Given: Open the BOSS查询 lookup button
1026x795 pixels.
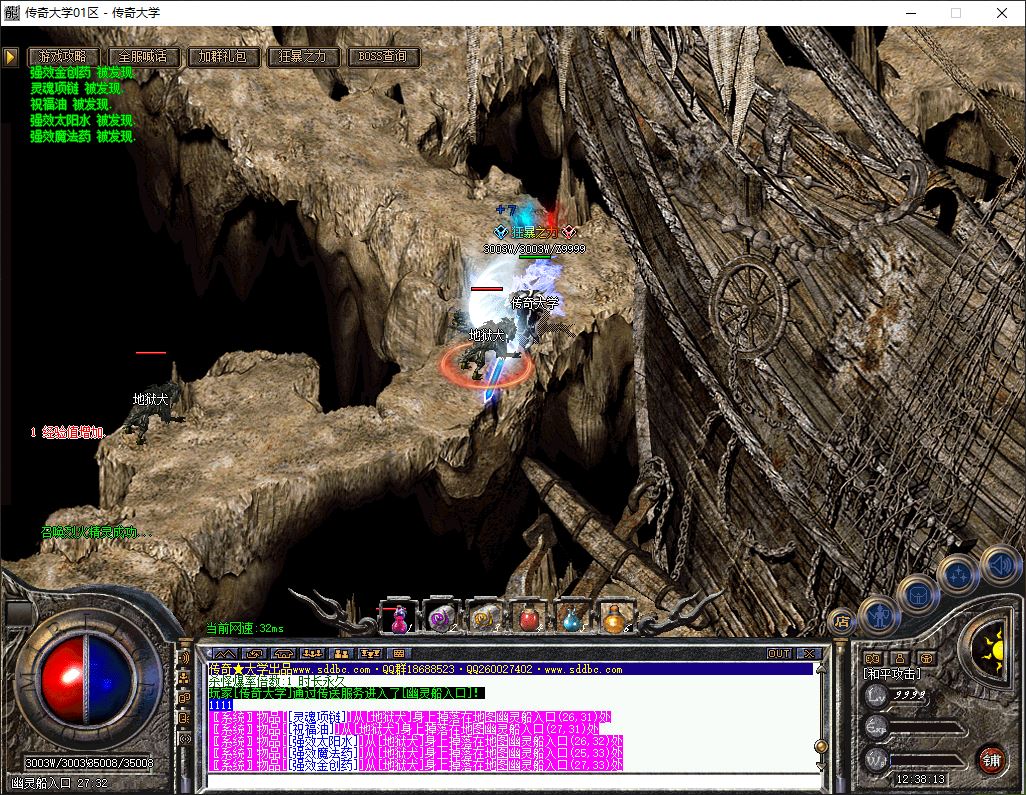Looking at the screenshot, I should click(x=383, y=57).
